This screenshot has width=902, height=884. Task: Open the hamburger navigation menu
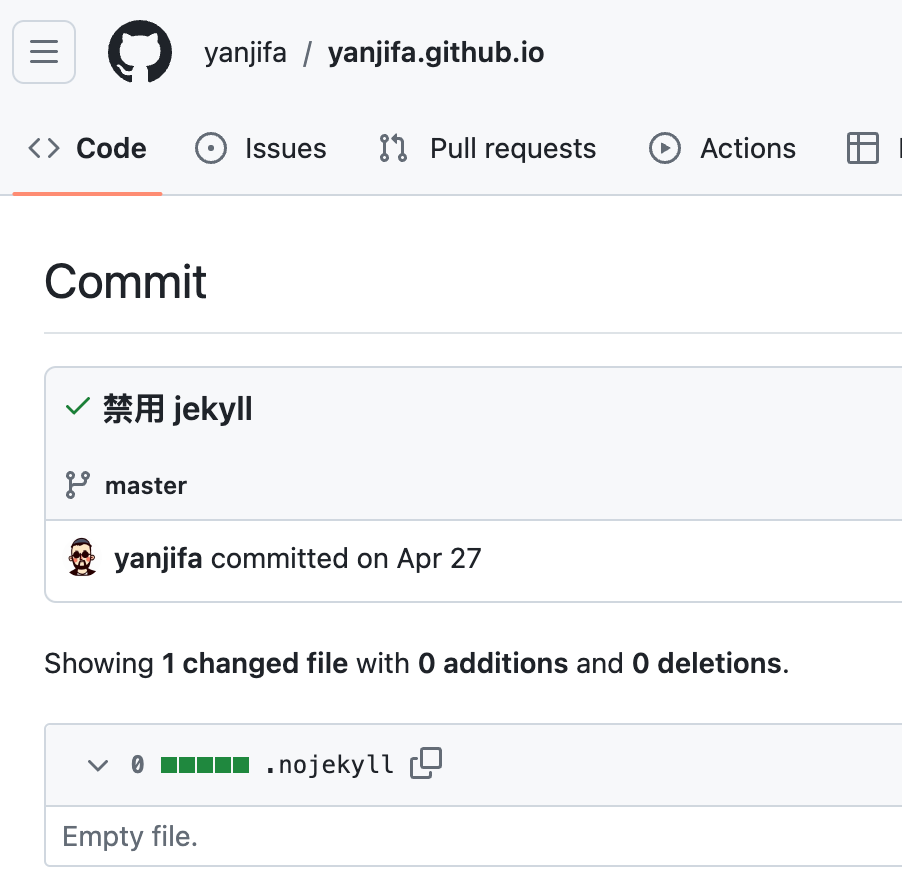(44, 52)
